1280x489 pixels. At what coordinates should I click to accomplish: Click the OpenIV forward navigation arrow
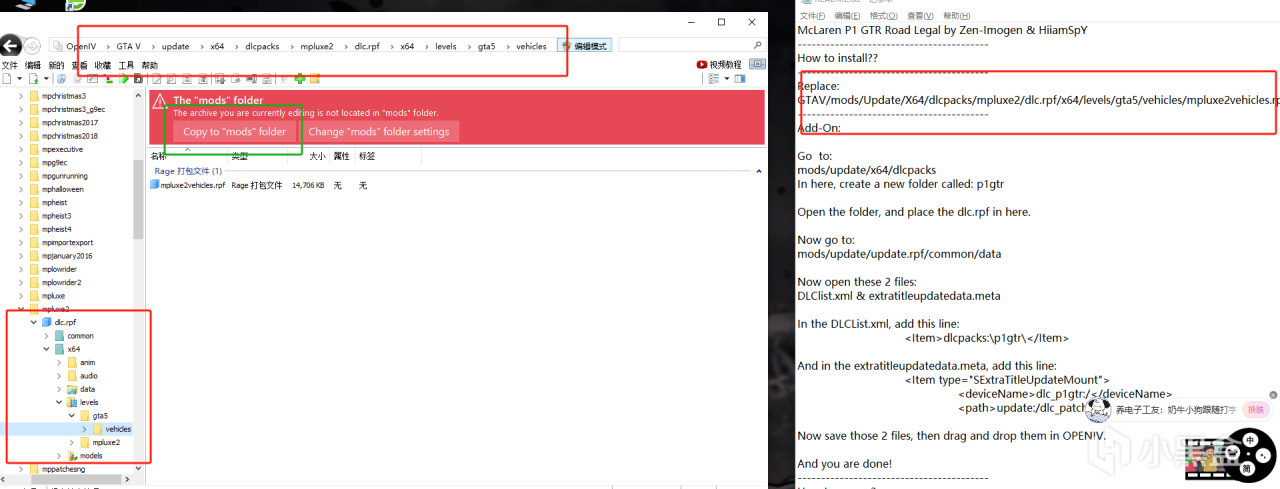[x=32, y=46]
